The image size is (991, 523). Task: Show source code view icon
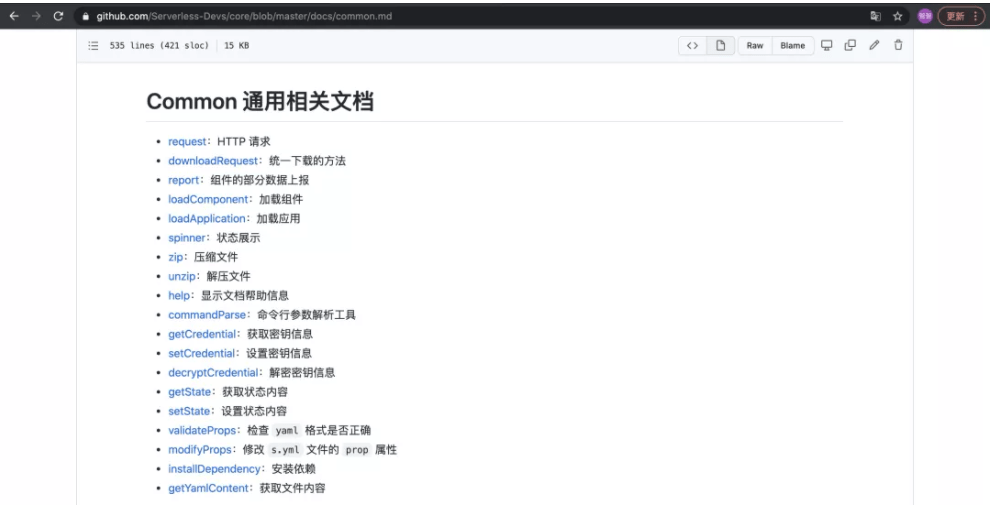[693, 45]
